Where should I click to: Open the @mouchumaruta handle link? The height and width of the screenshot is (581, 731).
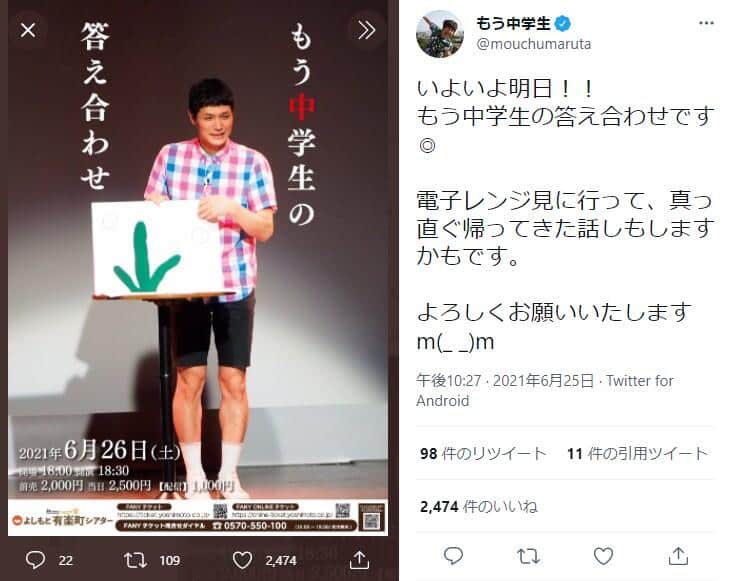pyautogui.click(x=534, y=44)
